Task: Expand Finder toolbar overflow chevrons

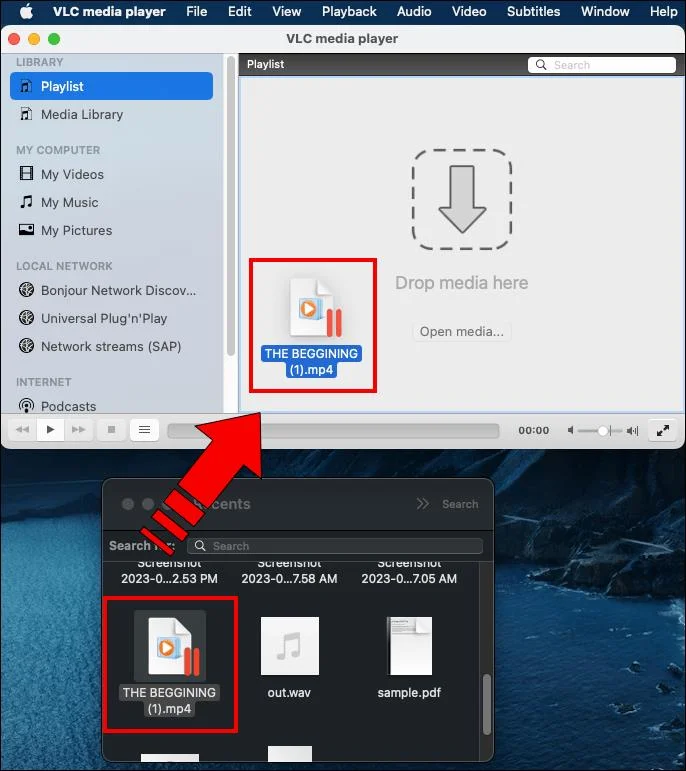Action: pos(422,504)
